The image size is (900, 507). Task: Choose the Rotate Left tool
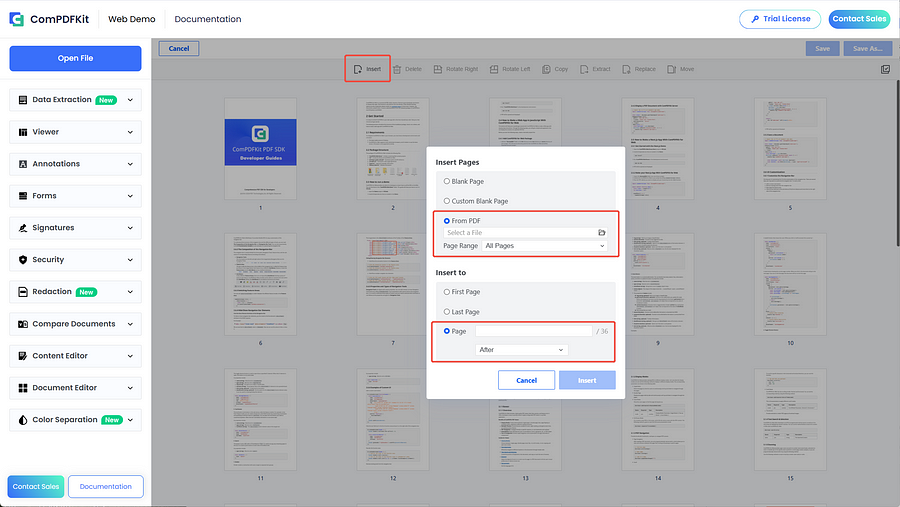pyautogui.click(x=510, y=69)
